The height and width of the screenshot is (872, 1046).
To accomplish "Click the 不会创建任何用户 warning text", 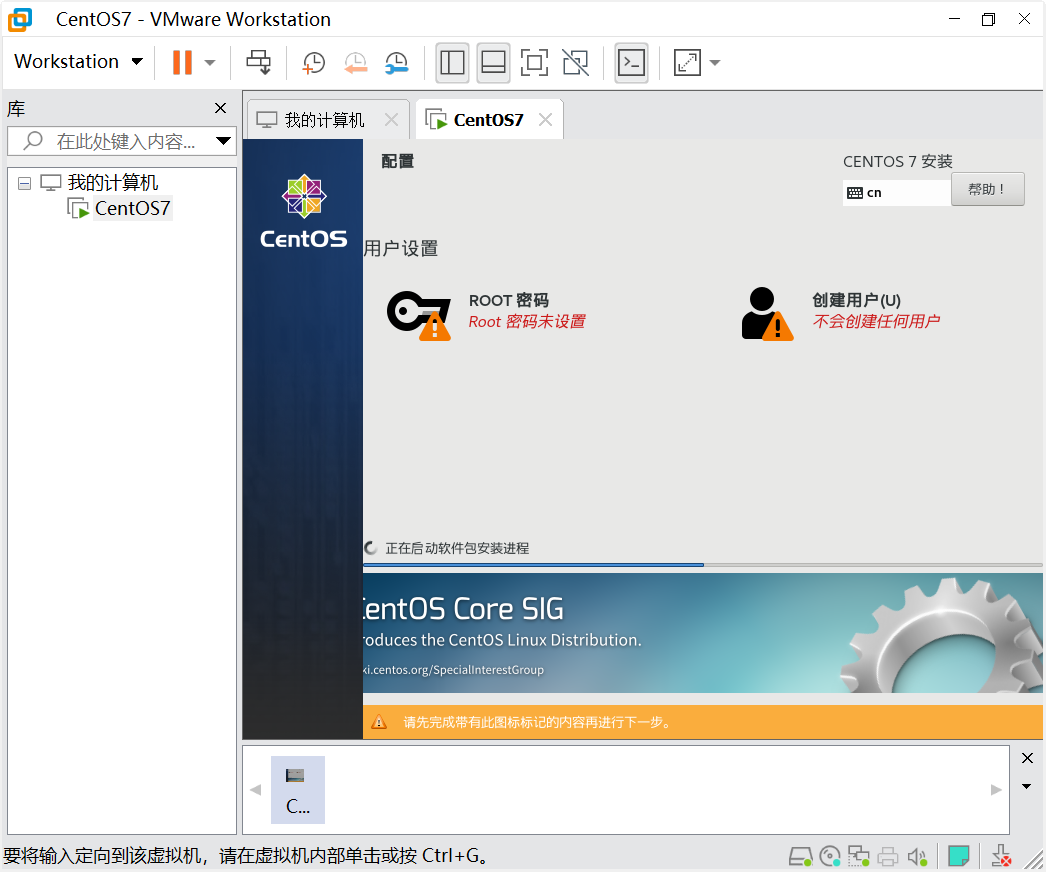I will point(876,322).
